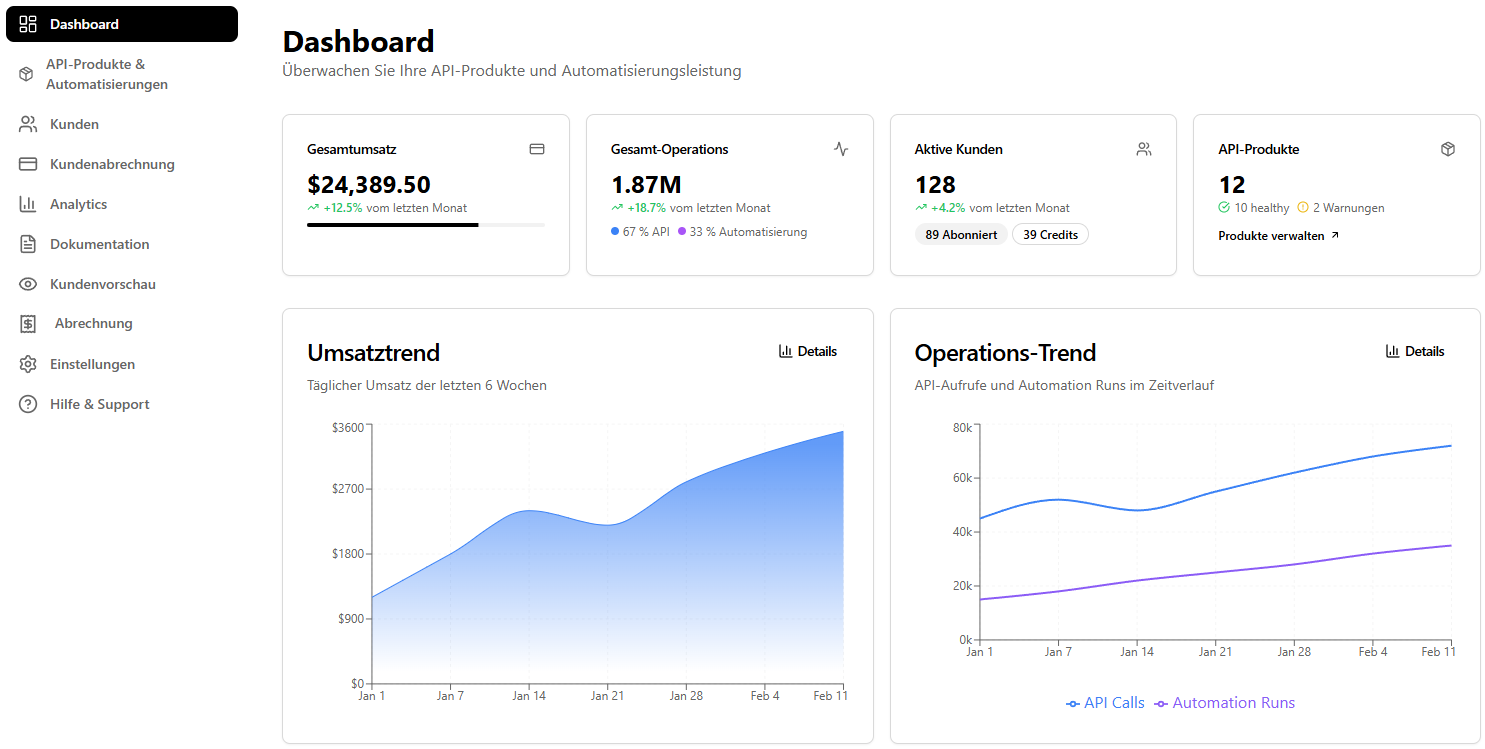This screenshot has width=1485, height=749.
Task: Open Einstellungen via the gear icon
Action: coord(28,363)
